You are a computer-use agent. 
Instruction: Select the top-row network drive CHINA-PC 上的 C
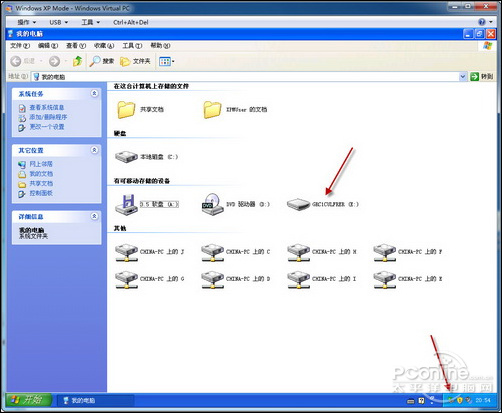[x=213, y=252]
